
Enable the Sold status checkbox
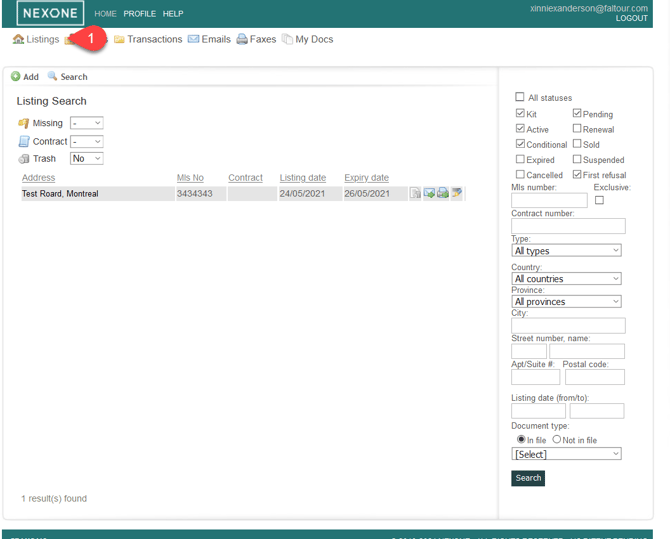tap(577, 144)
